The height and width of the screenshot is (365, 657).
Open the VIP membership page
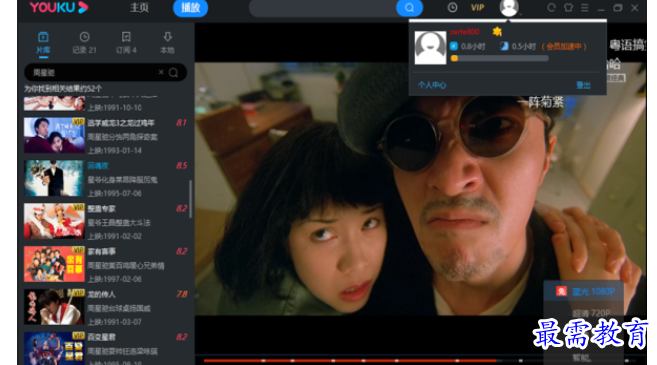[x=477, y=8]
